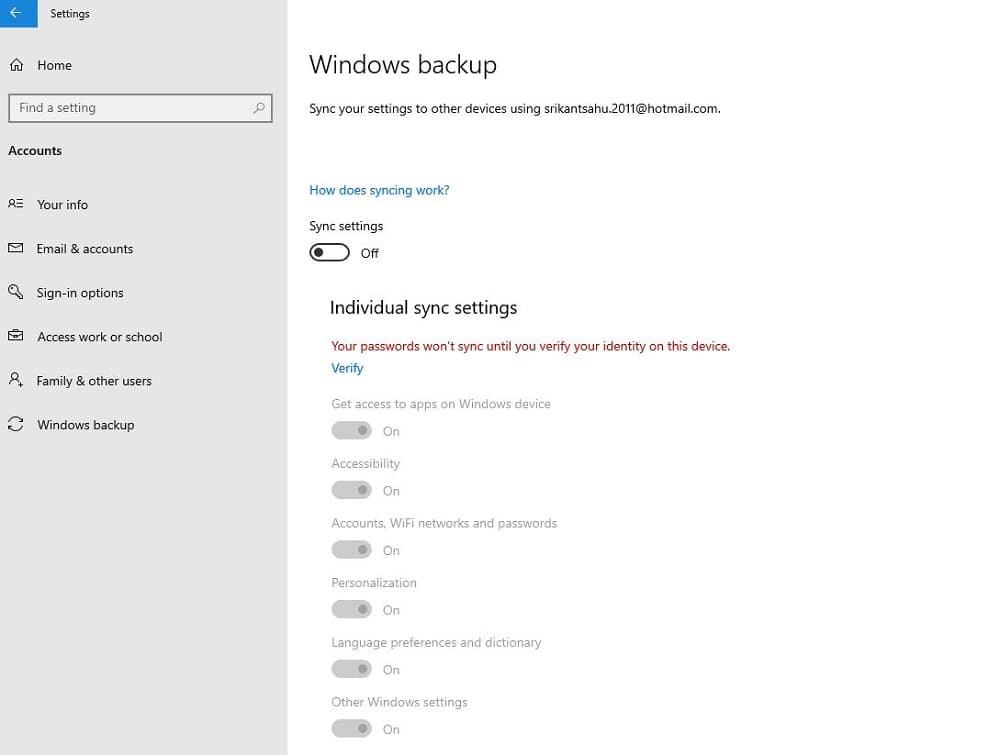Toggle Accounts, WiFi networks and passwords switch
Image resolution: width=1000 pixels, height=755 pixels.
point(351,550)
